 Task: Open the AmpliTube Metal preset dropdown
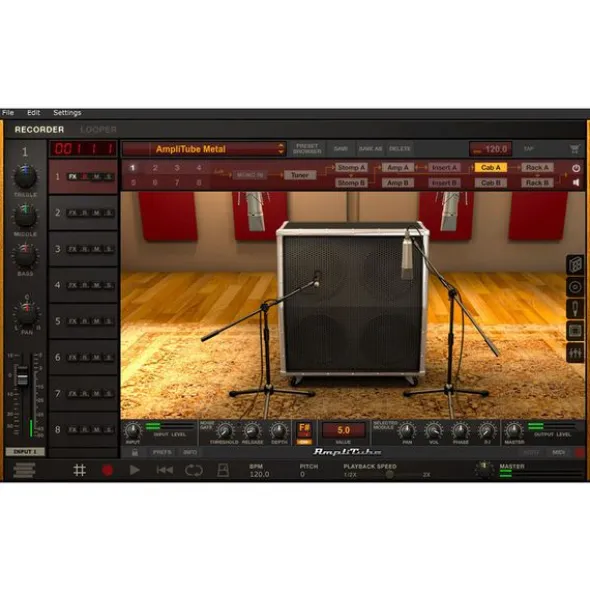[204, 149]
